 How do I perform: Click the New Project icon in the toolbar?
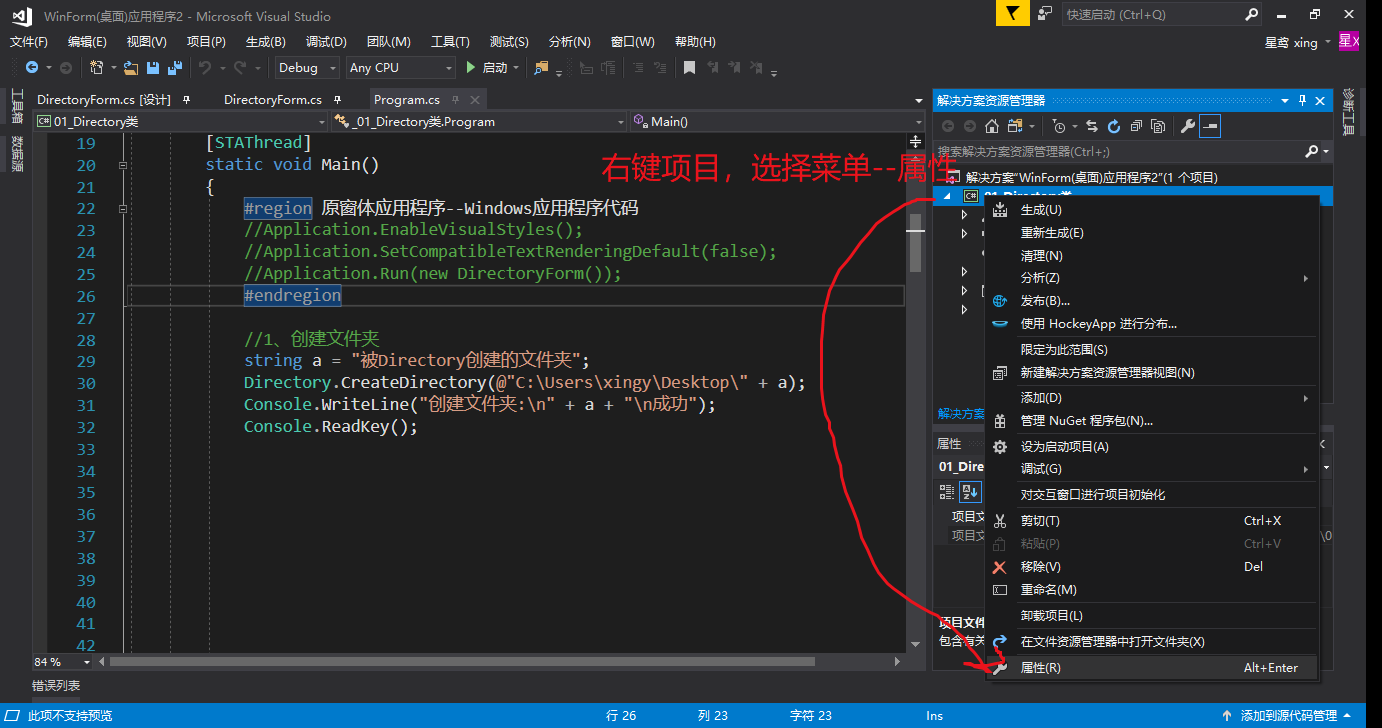point(95,67)
